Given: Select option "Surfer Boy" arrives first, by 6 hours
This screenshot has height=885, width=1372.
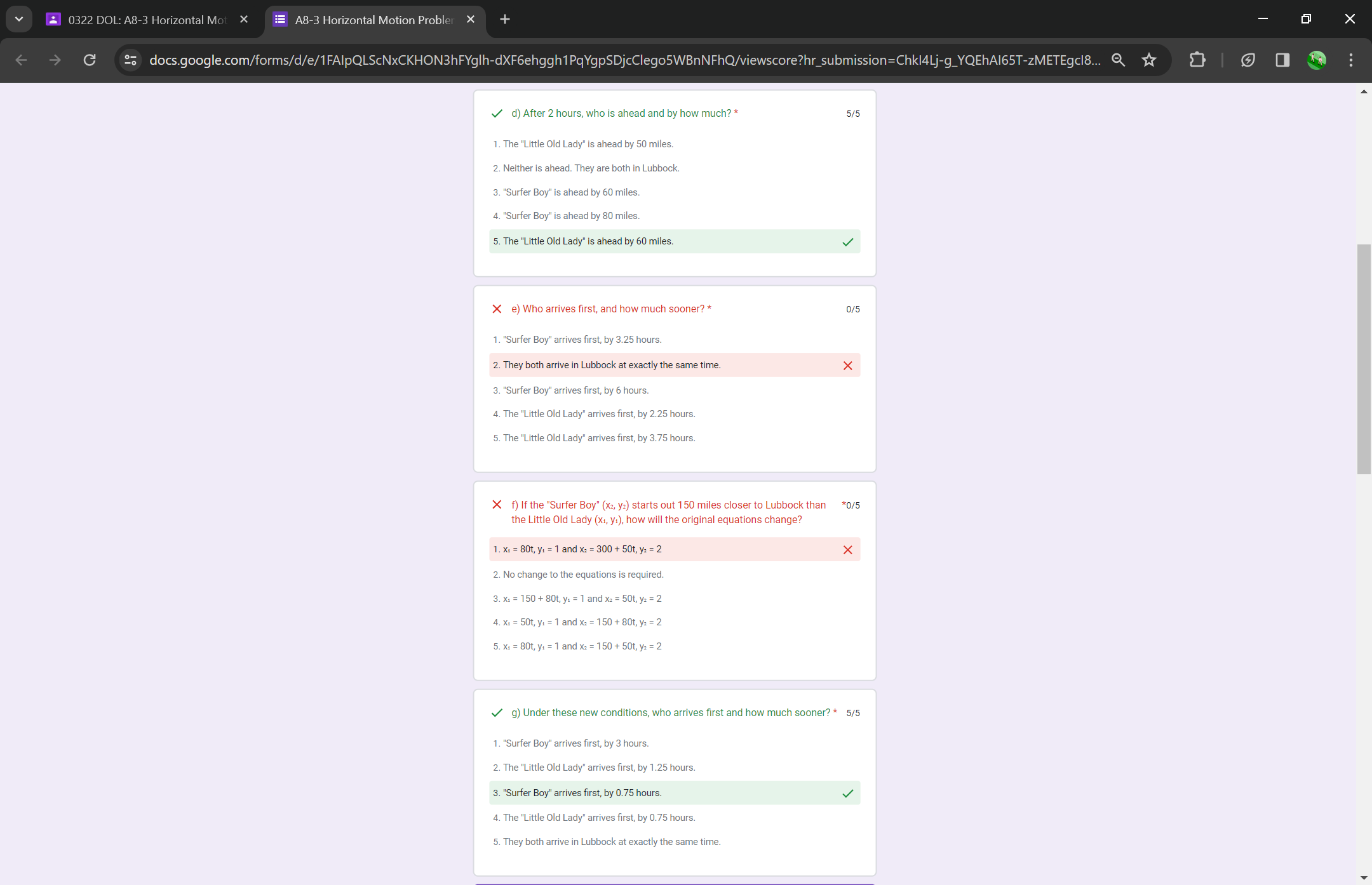Looking at the screenshot, I should 575,390.
